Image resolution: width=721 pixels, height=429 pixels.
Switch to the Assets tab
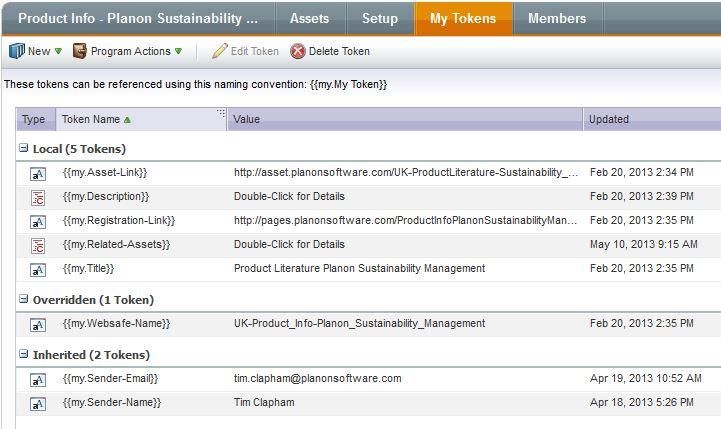(309, 18)
